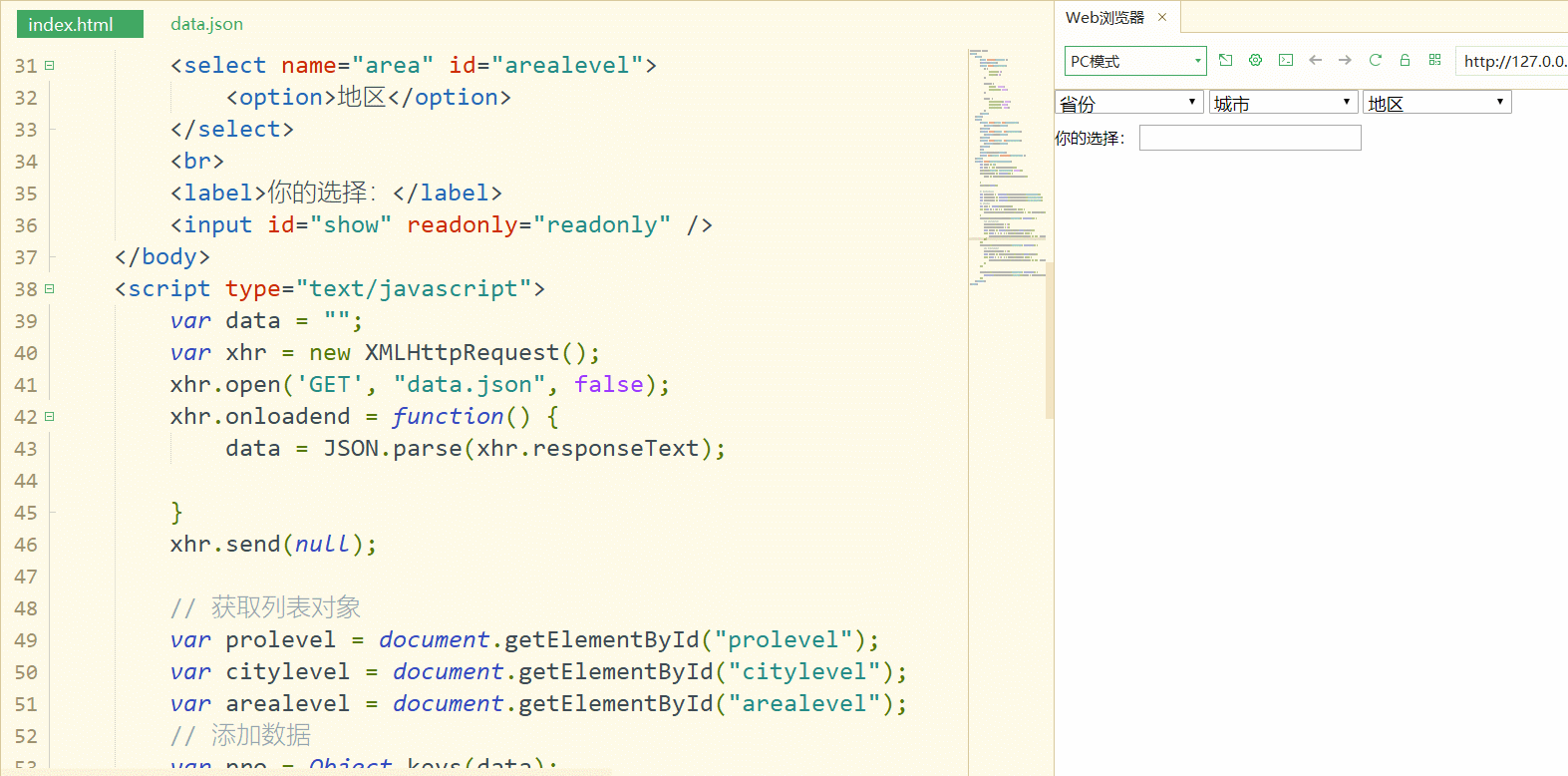This screenshot has width=1568, height=776.
Task: Click the '<br>' tag on line 34
Action: tap(197, 161)
